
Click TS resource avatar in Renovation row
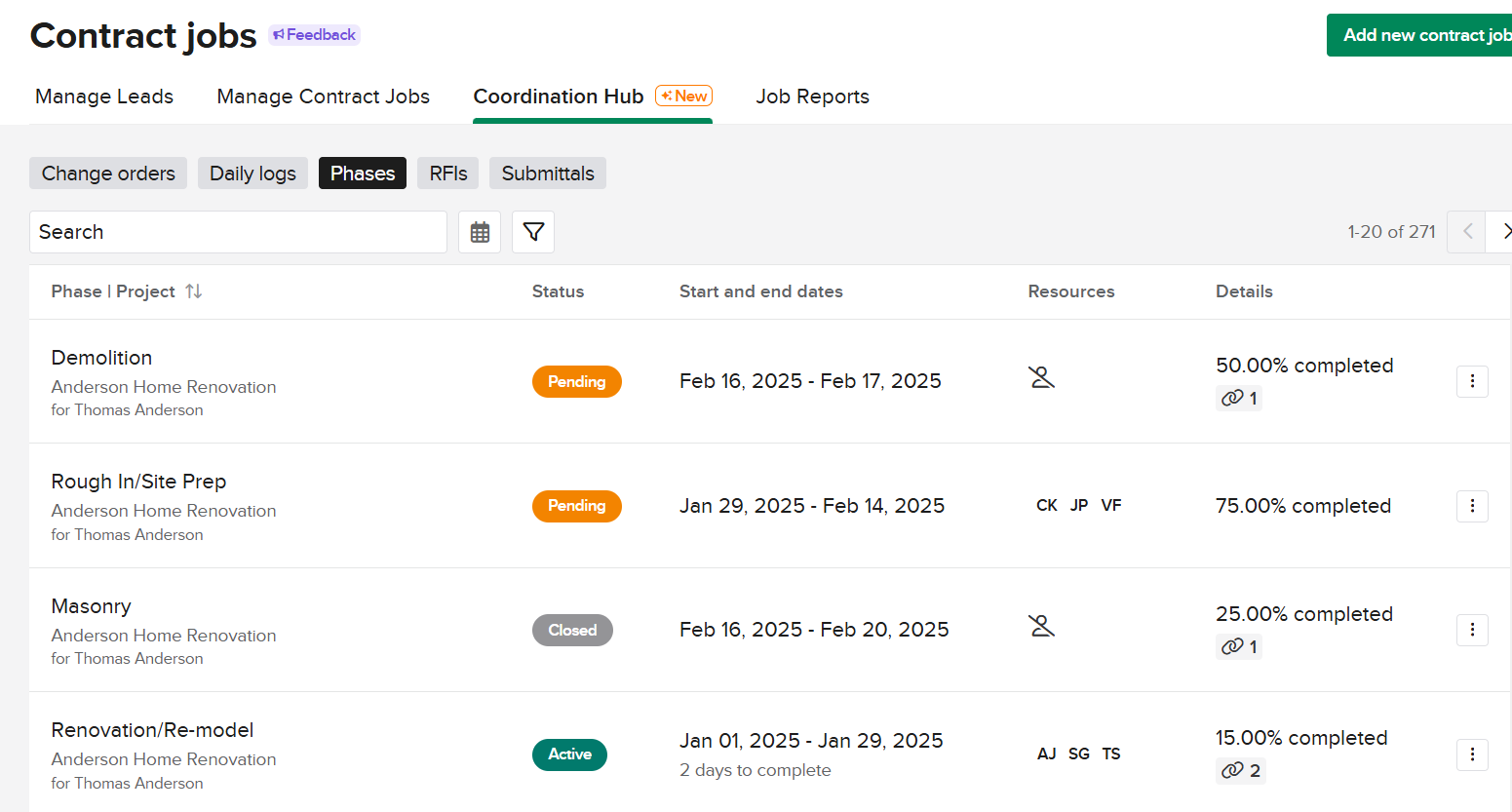pyautogui.click(x=1111, y=754)
